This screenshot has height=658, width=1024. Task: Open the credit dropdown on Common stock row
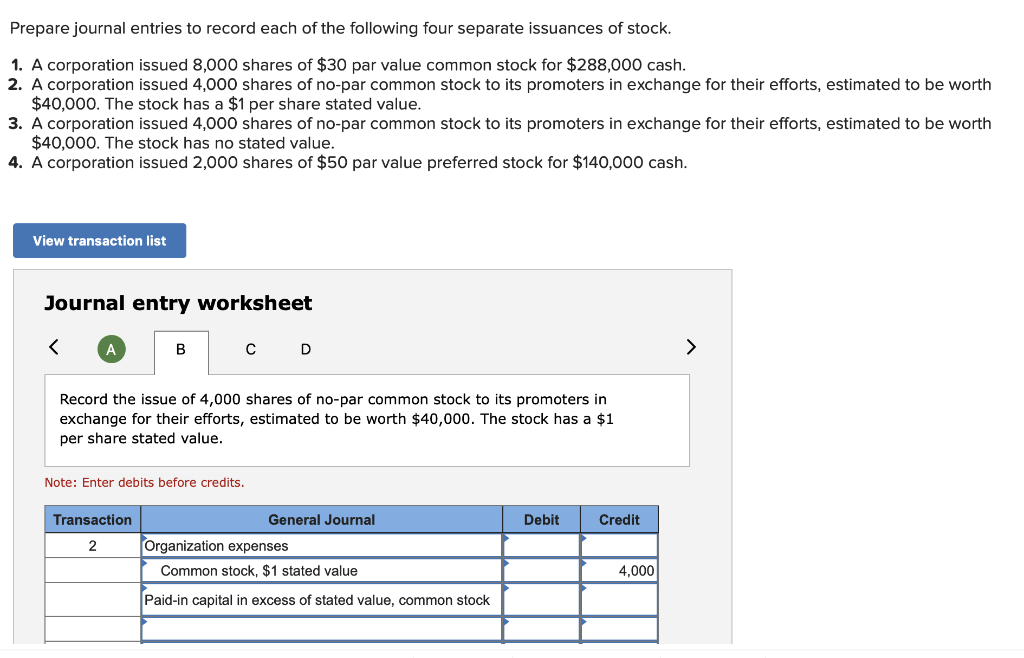click(x=585, y=565)
